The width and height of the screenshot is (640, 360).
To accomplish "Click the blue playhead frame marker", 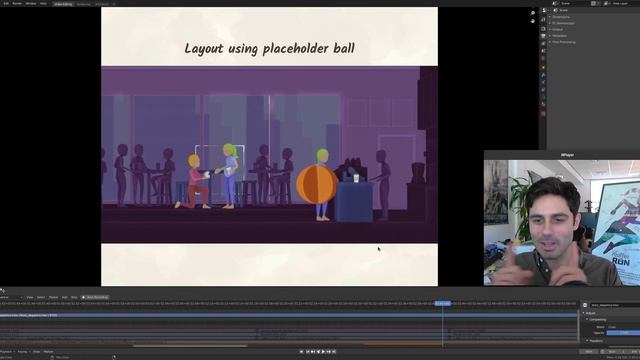I will tap(443, 303).
